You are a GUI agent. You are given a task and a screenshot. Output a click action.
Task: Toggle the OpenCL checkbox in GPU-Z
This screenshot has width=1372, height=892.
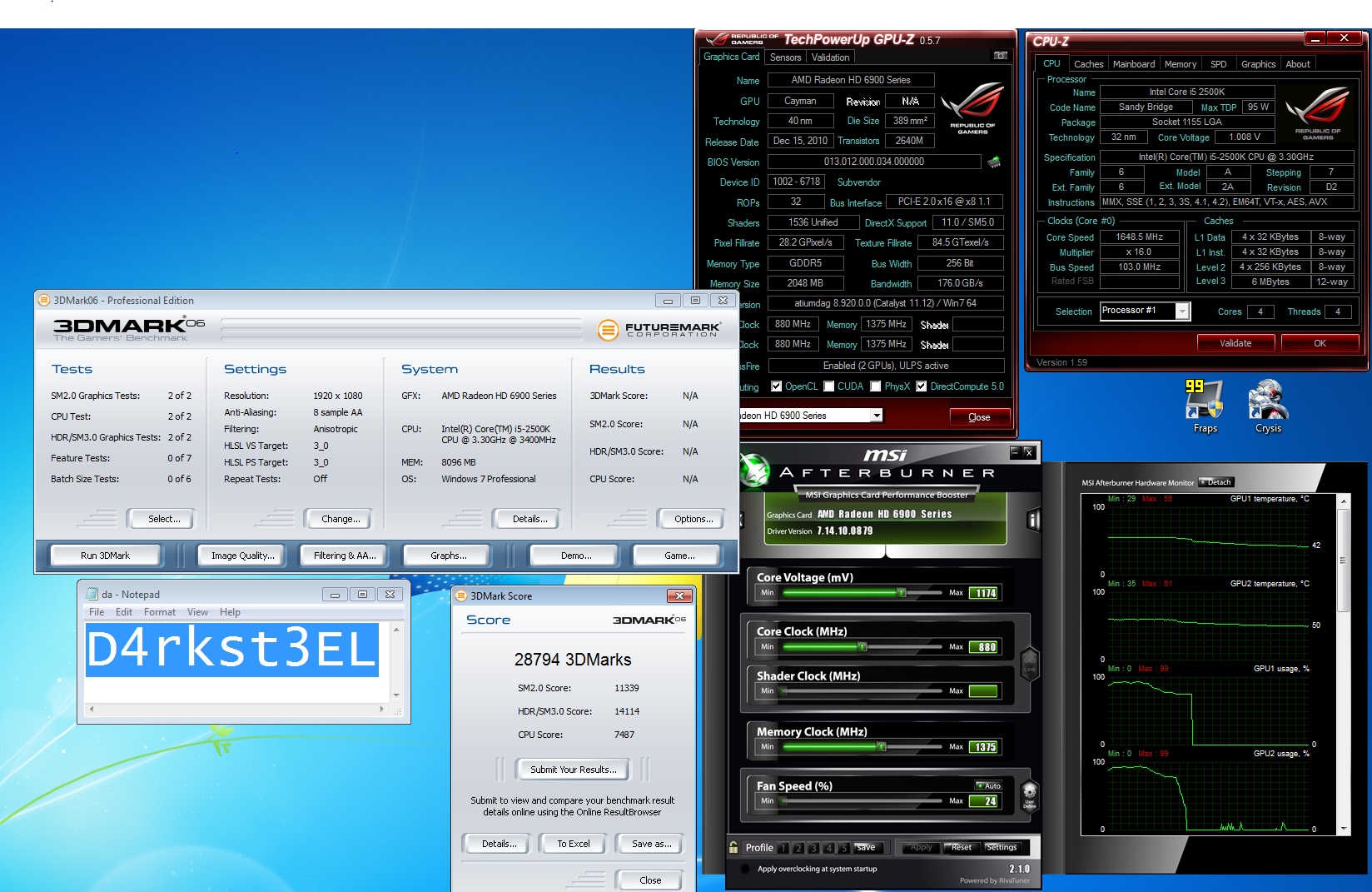coord(776,386)
